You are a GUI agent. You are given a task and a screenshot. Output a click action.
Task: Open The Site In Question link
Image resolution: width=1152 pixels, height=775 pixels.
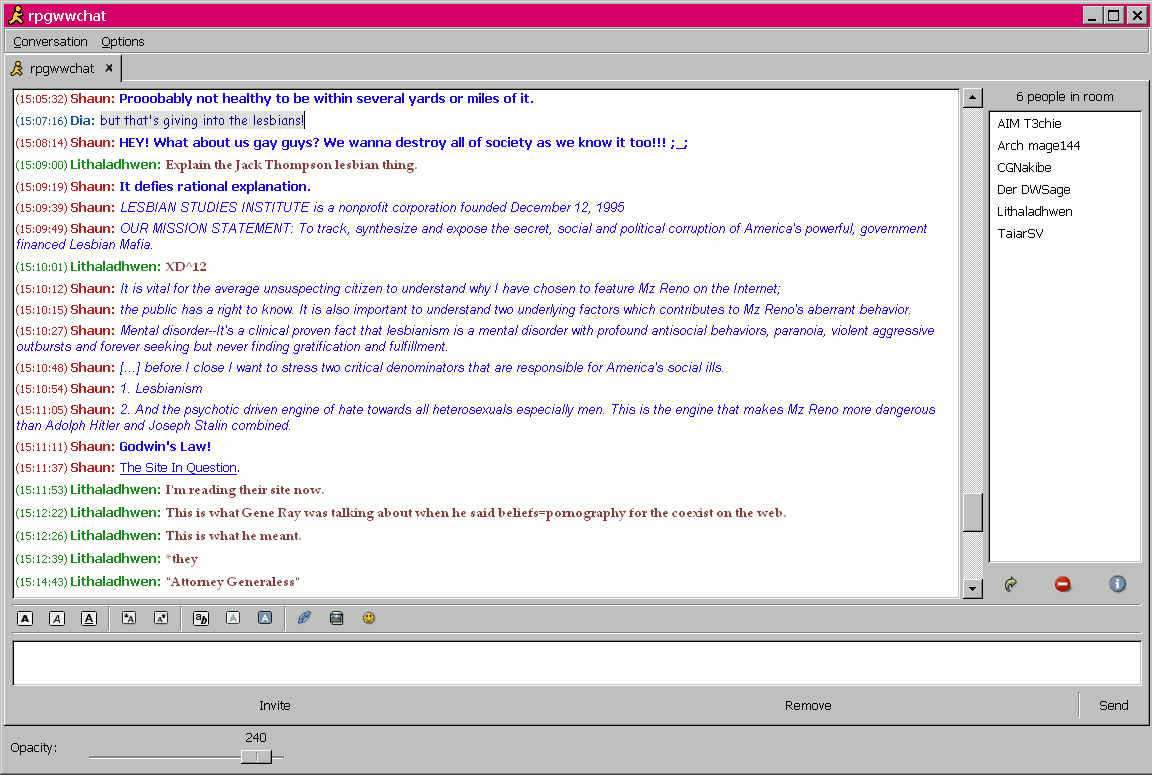click(x=179, y=468)
